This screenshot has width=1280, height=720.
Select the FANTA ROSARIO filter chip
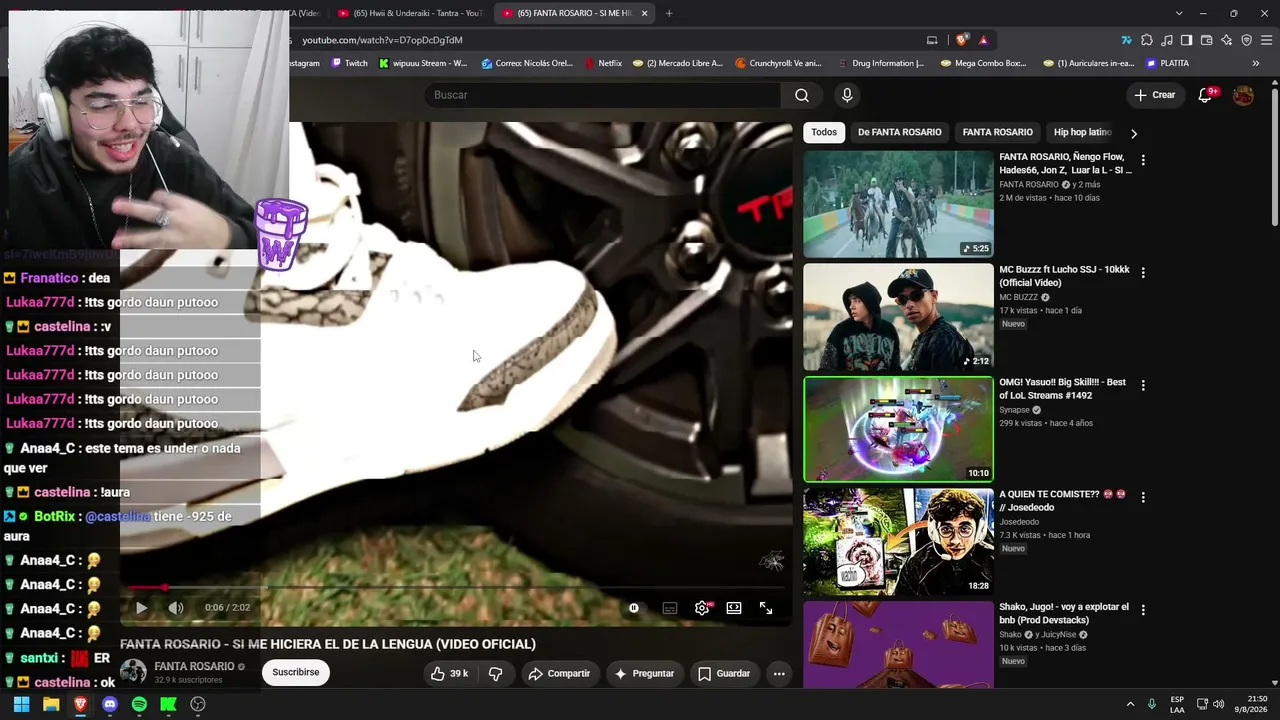(x=997, y=132)
